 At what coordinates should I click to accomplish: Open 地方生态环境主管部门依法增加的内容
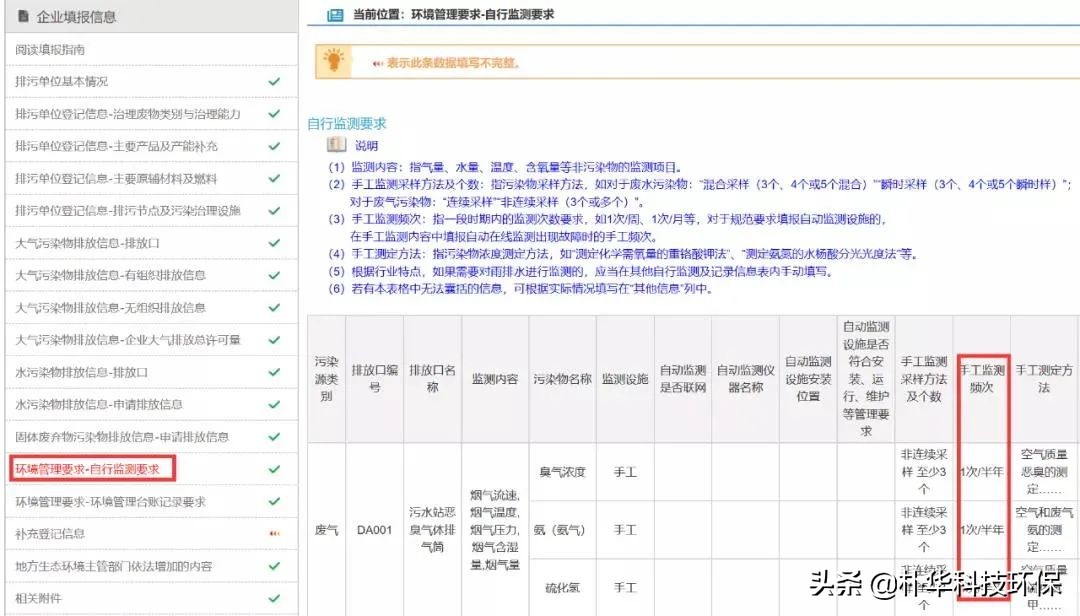[x=114, y=566]
